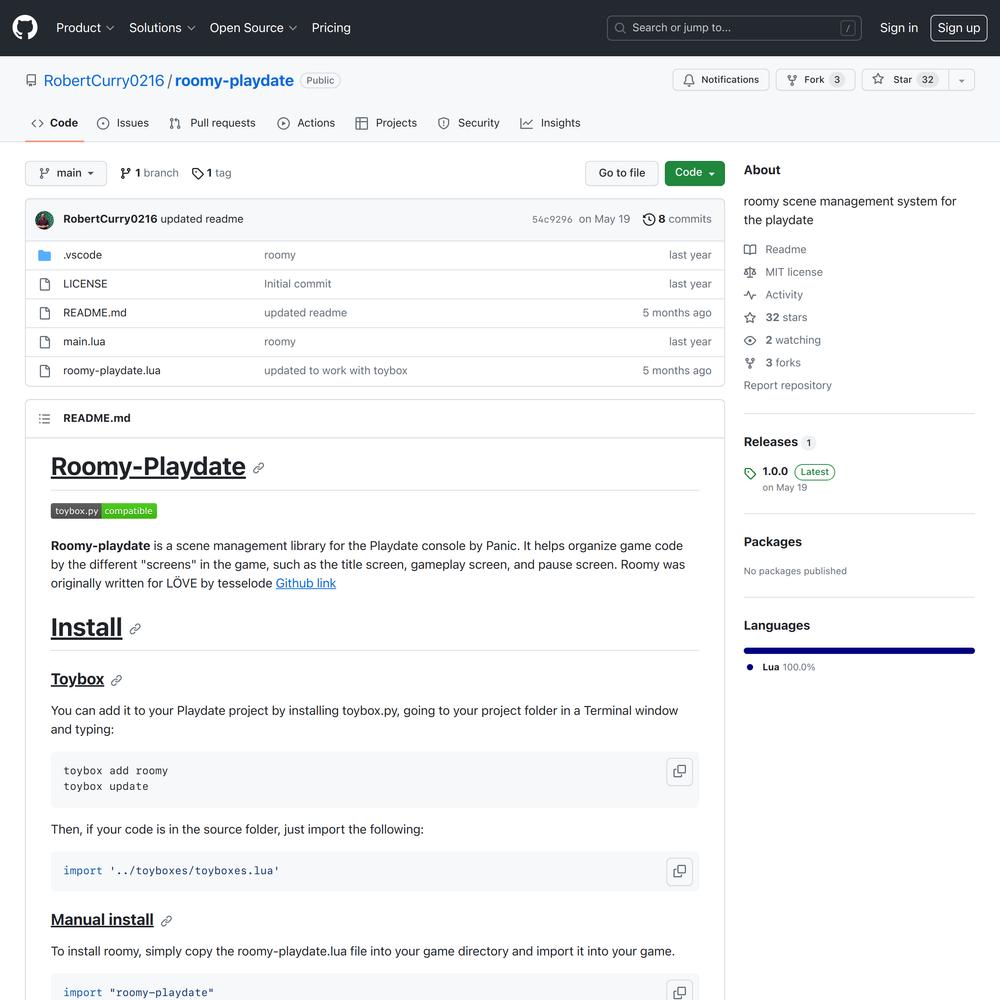
Task: Click the release tag icon beside 1.0.0
Action: click(750, 473)
